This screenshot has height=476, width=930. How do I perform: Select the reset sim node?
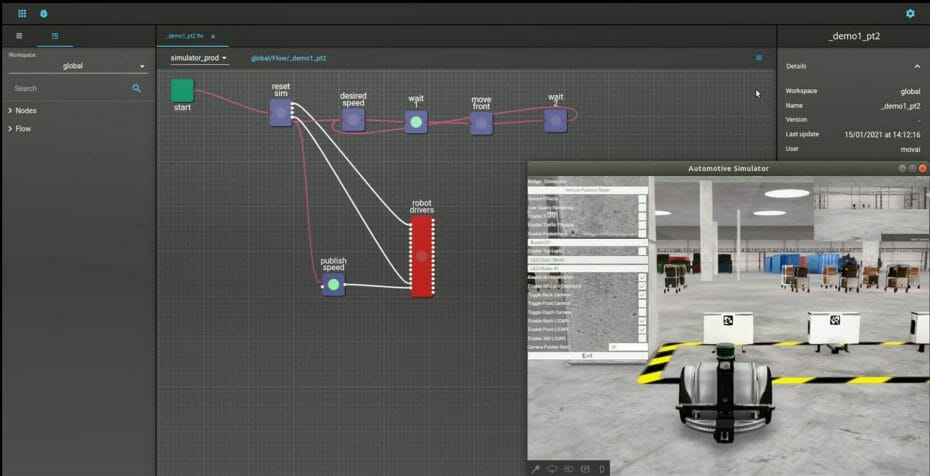[281, 112]
